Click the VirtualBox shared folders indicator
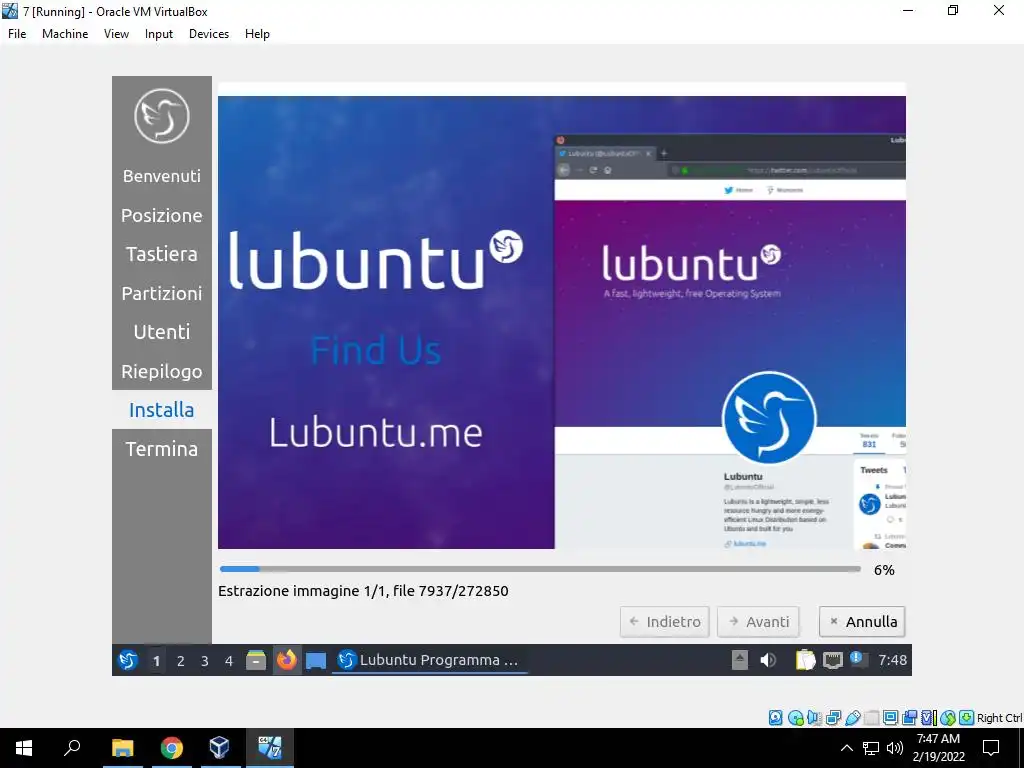1024x768 pixels. (871, 718)
